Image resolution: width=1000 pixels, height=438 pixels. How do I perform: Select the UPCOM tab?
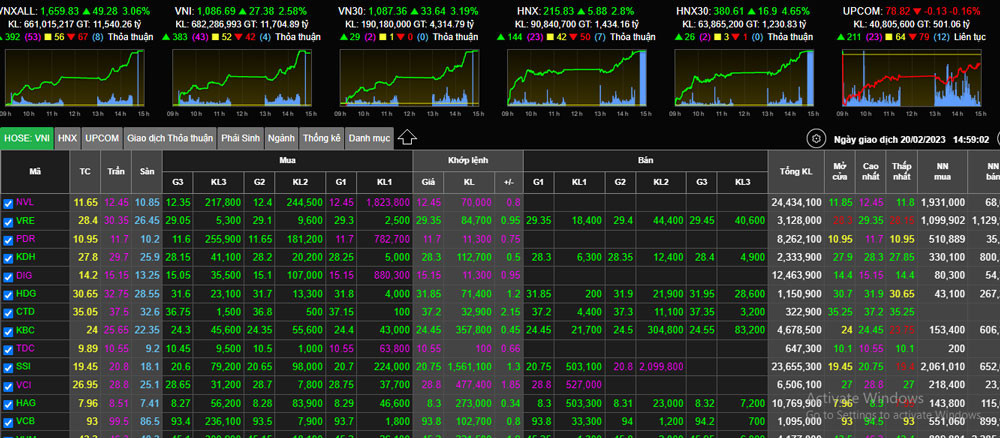pyautogui.click(x=102, y=138)
